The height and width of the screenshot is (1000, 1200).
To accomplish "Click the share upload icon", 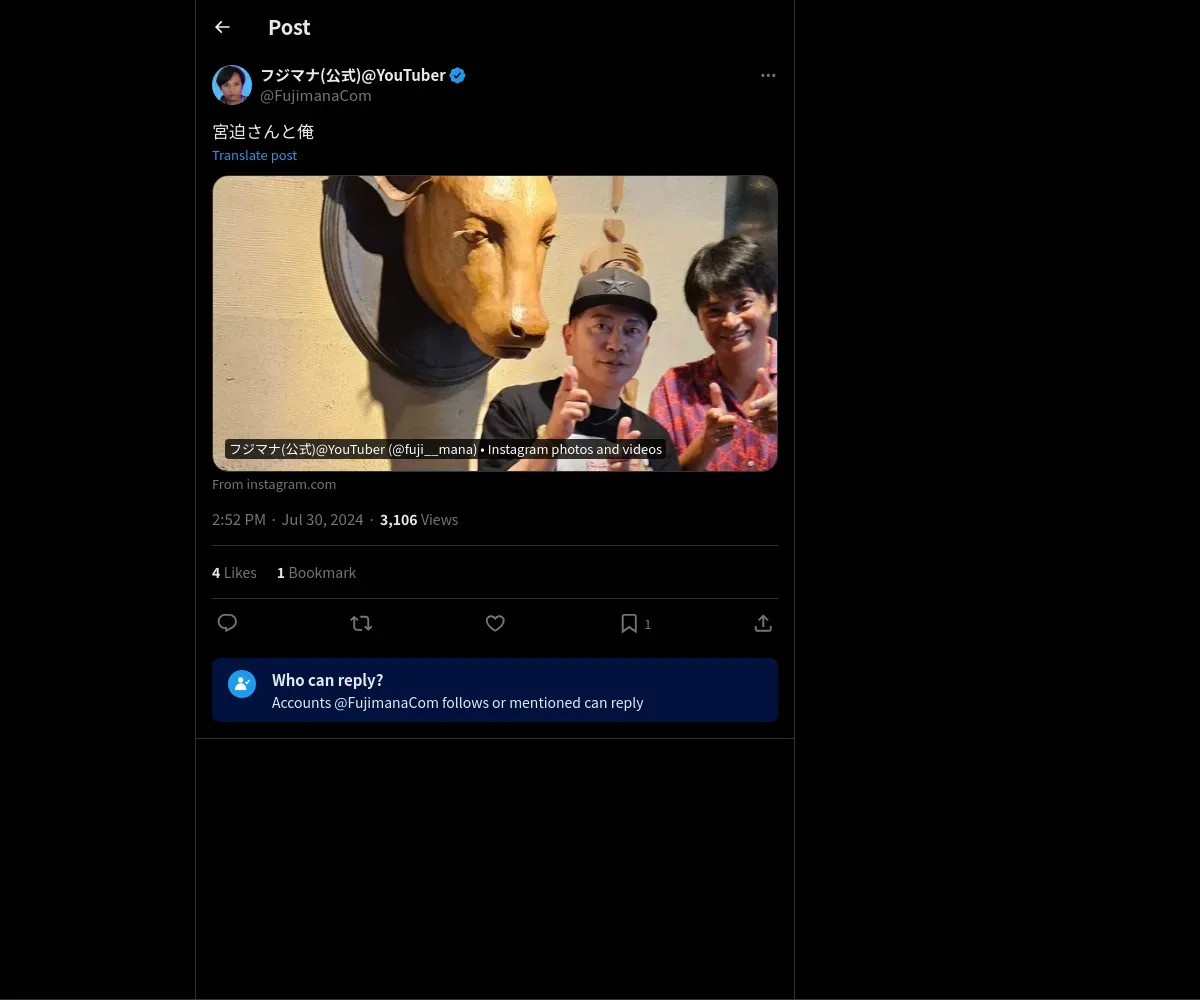I will pyautogui.click(x=763, y=623).
